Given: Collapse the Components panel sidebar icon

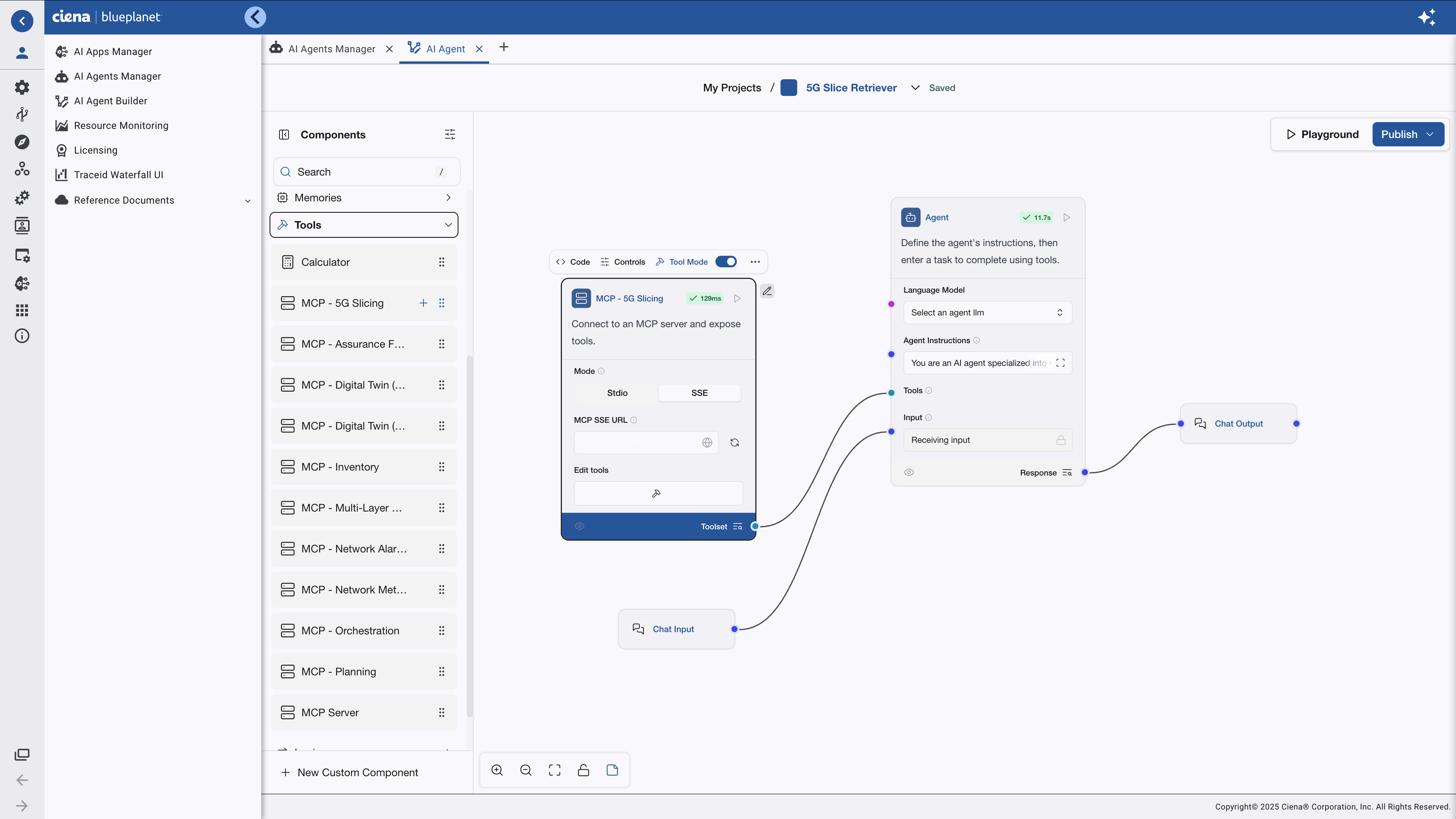Looking at the screenshot, I should point(284,135).
